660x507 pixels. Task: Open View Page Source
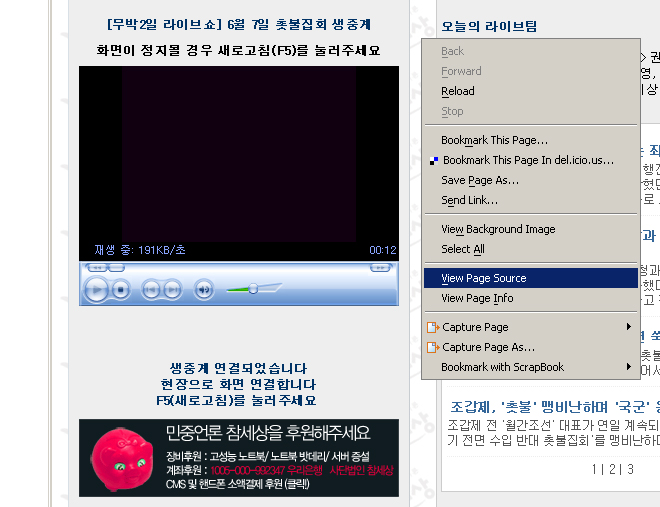[531, 278]
